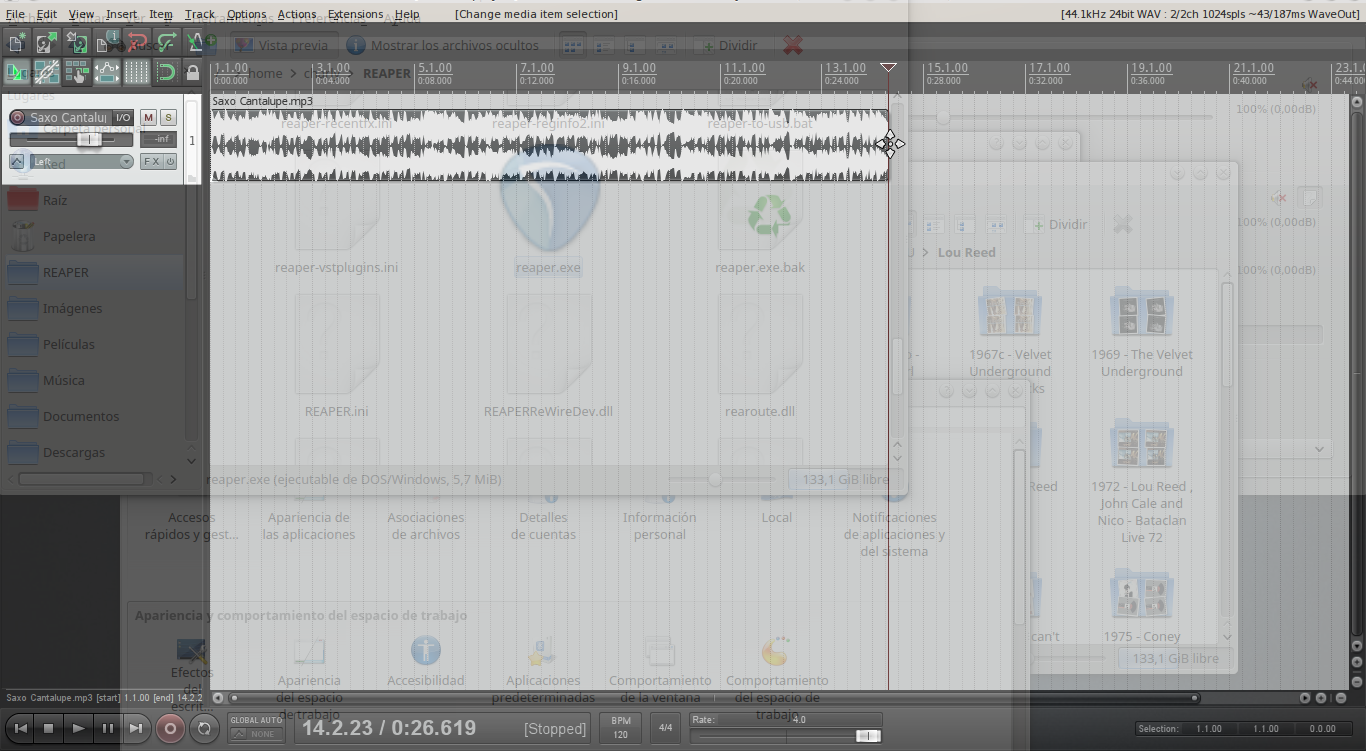Click the Stop transport button
The height and width of the screenshot is (751, 1366).
48,728
